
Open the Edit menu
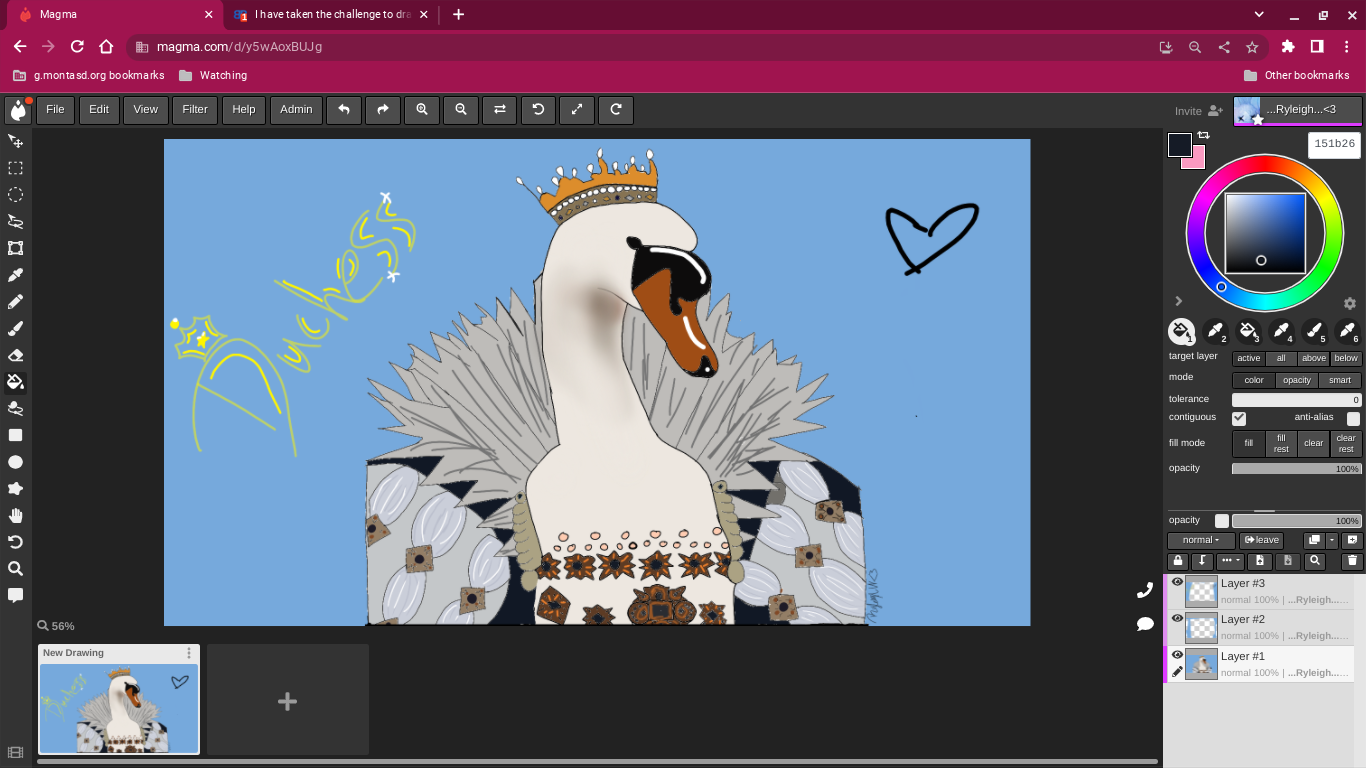click(99, 110)
